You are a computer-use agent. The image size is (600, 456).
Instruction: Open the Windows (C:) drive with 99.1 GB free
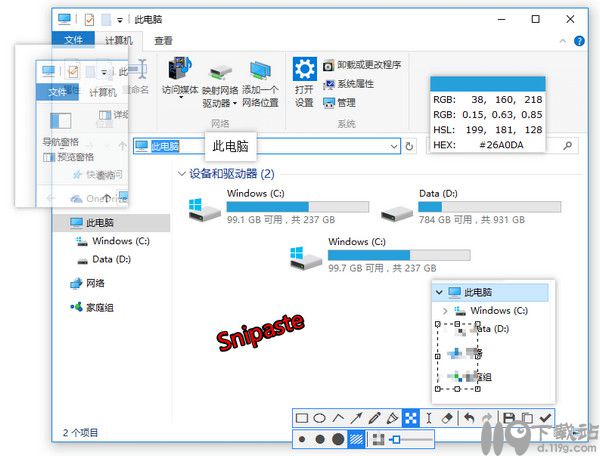[279, 207]
